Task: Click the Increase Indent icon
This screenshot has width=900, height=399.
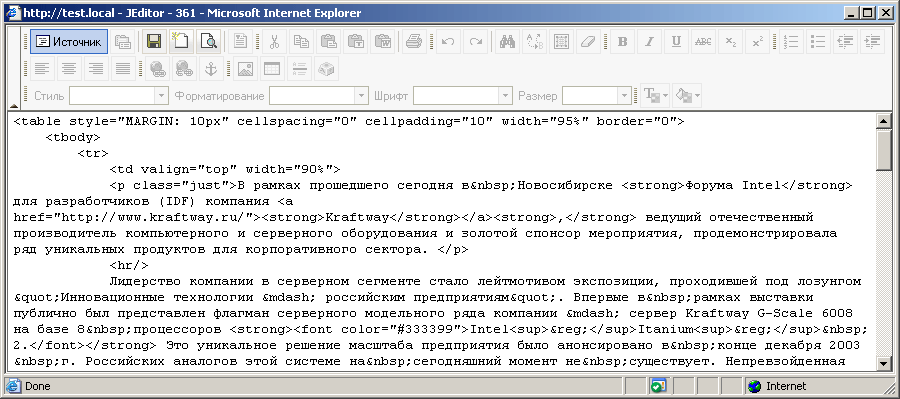Action: tap(872, 42)
